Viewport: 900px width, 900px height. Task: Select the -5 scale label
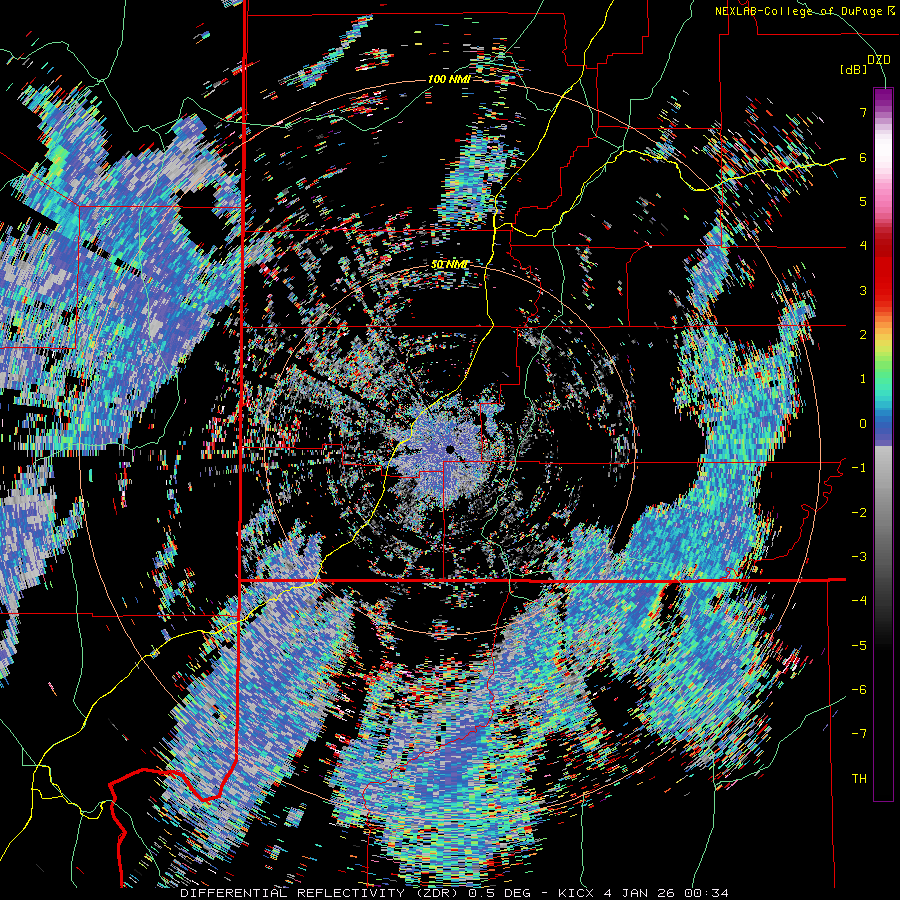click(x=859, y=646)
